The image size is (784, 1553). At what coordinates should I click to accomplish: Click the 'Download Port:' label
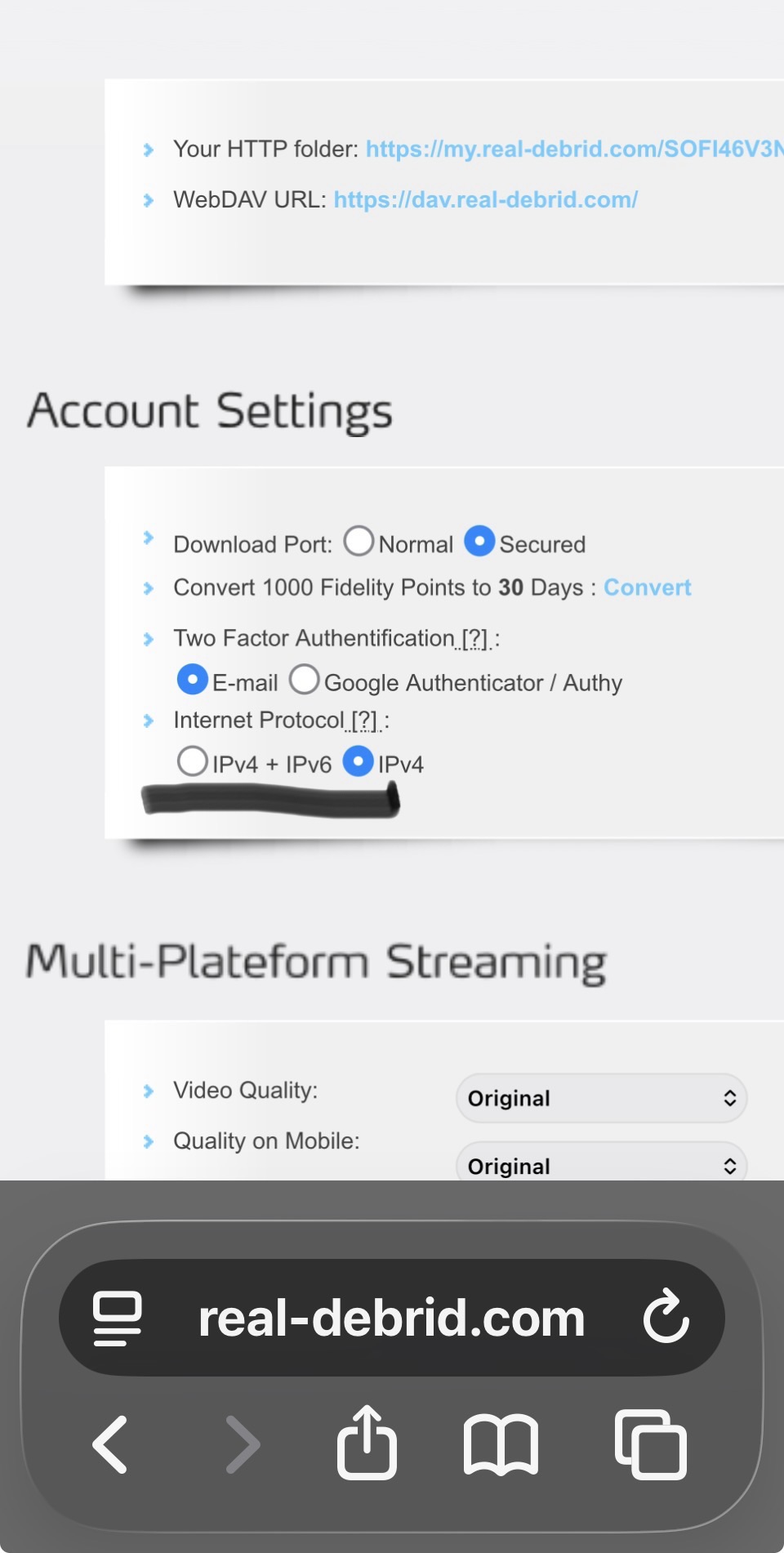(x=253, y=544)
